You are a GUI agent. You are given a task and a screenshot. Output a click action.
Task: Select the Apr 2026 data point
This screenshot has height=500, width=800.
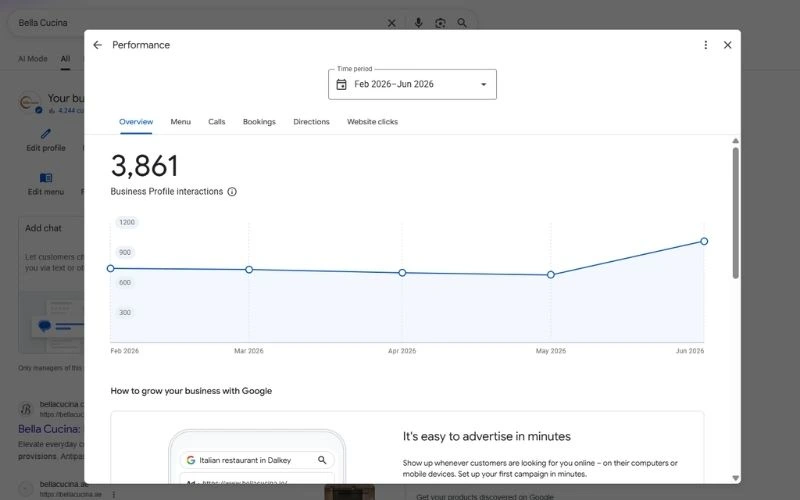[x=403, y=273]
